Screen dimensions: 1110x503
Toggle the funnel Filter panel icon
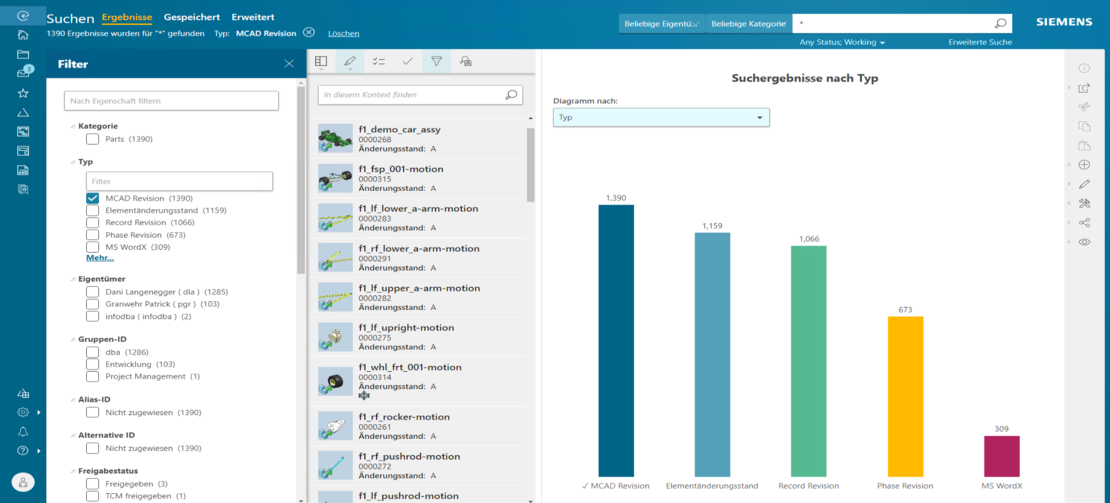[x=437, y=62]
